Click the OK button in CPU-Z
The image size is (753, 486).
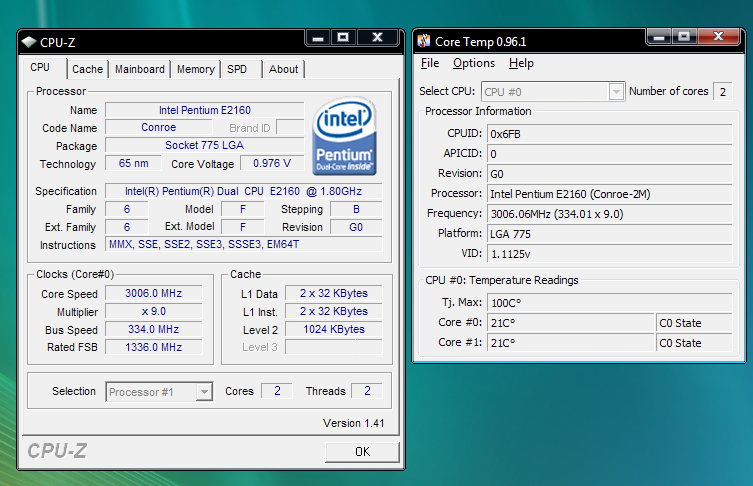coord(362,452)
